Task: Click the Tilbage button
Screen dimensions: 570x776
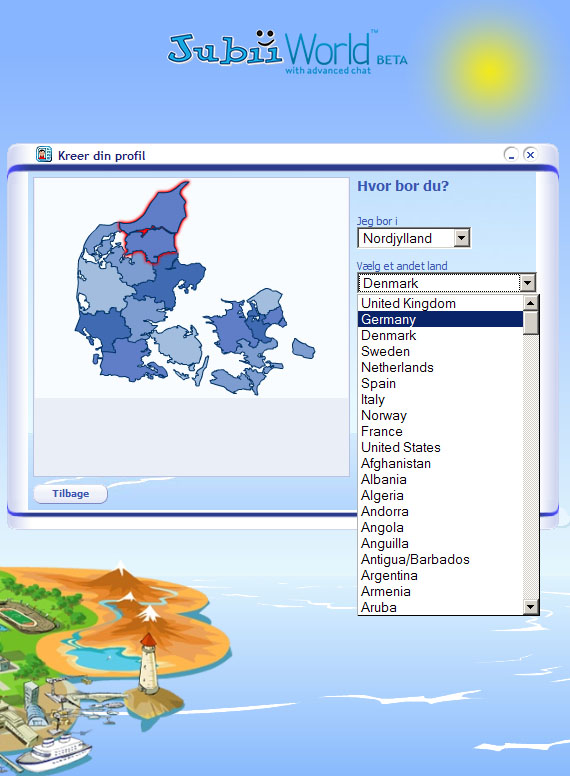Action: point(70,493)
